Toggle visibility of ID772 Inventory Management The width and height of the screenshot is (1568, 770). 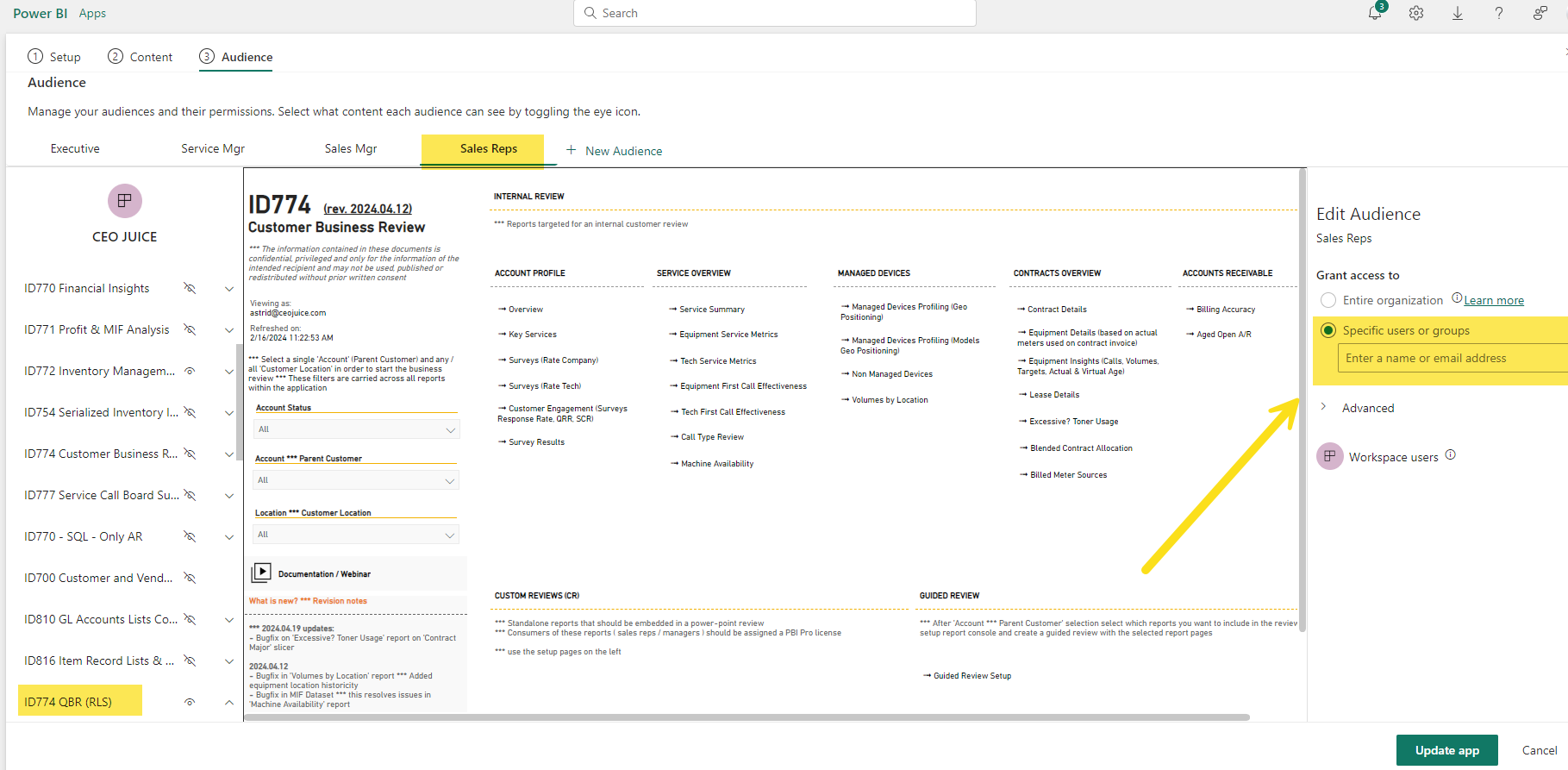190,371
